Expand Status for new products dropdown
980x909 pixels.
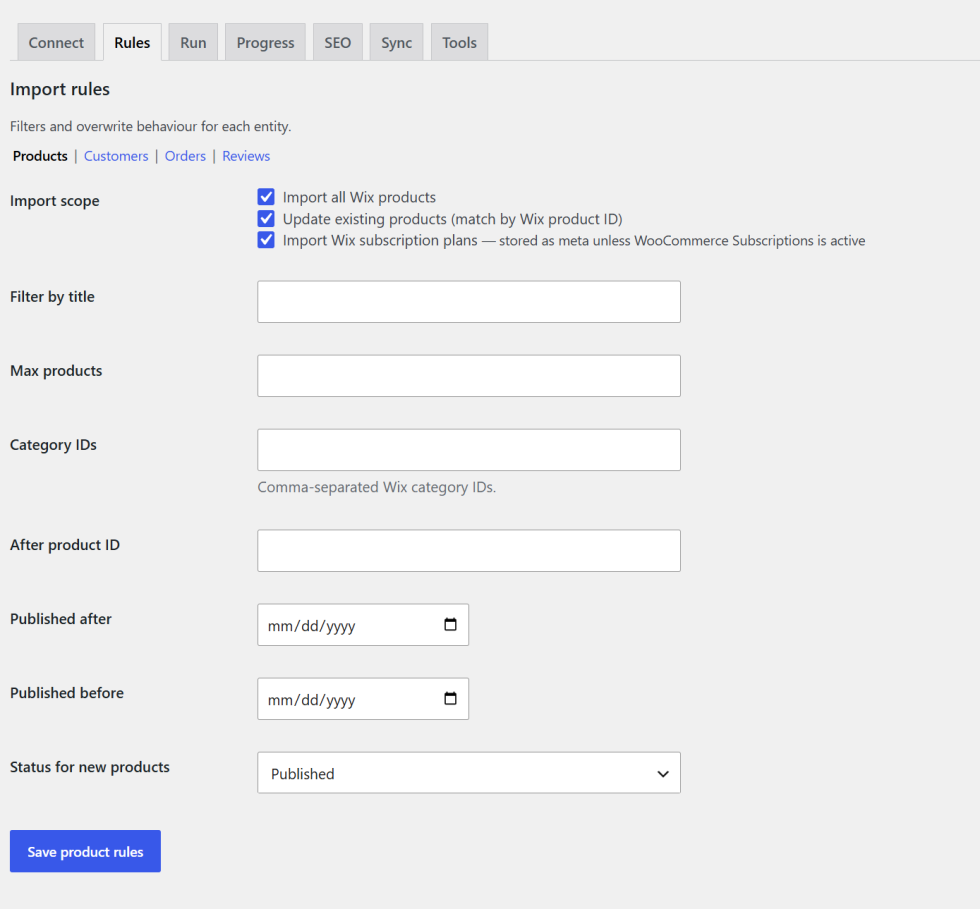[469, 773]
